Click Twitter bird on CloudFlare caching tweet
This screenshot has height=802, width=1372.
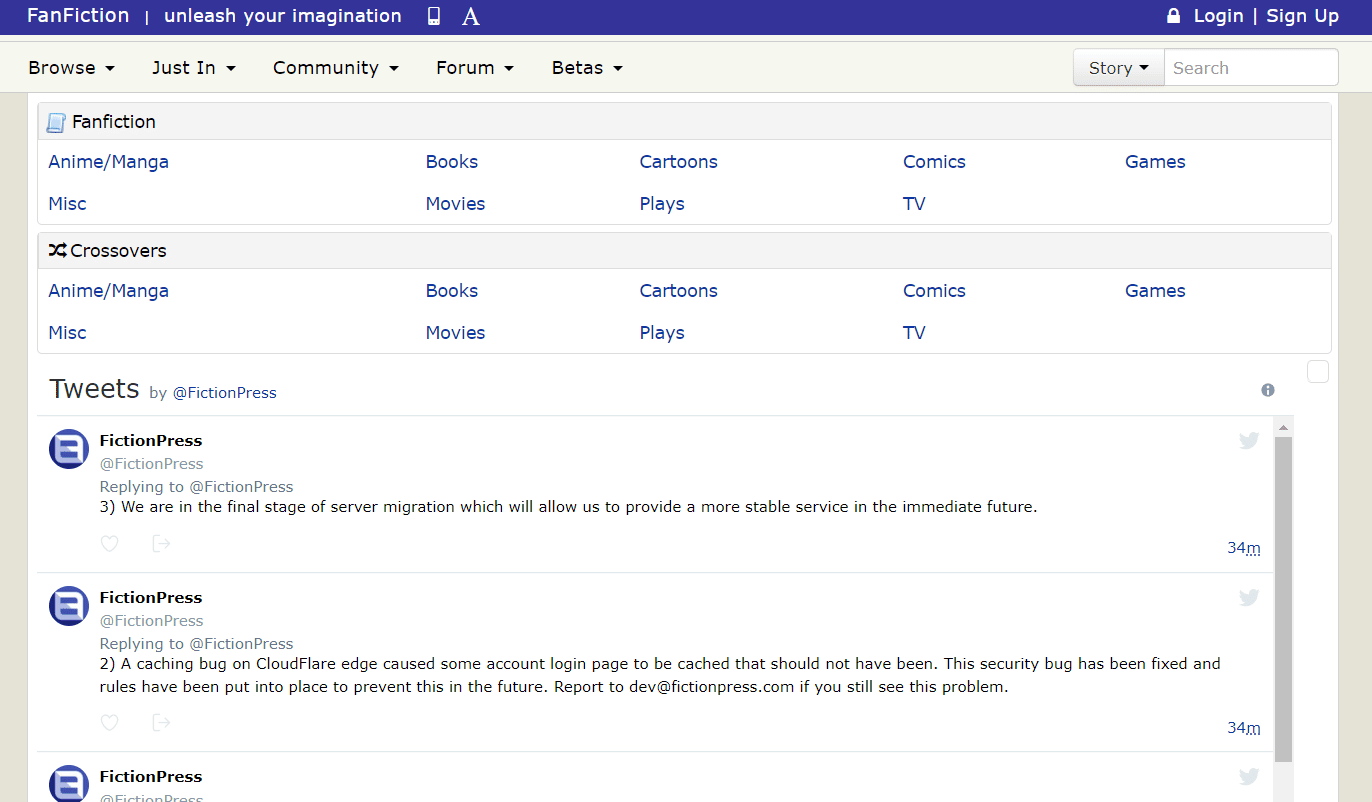click(1249, 597)
